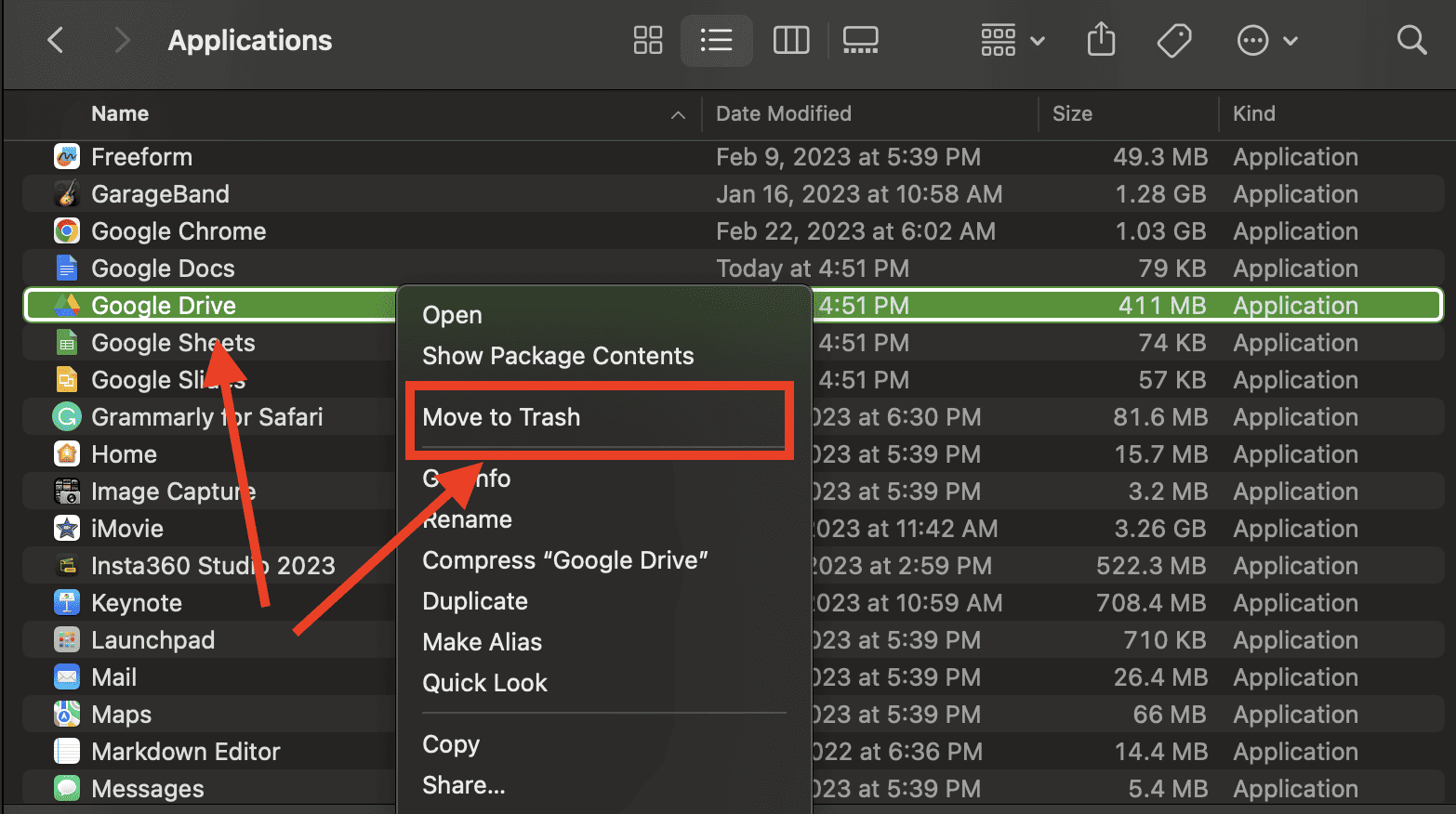1456x814 pixels.
Task: Choose Compress "Google Drive" option
Action: pyautogui.click(x=564, y=560)
